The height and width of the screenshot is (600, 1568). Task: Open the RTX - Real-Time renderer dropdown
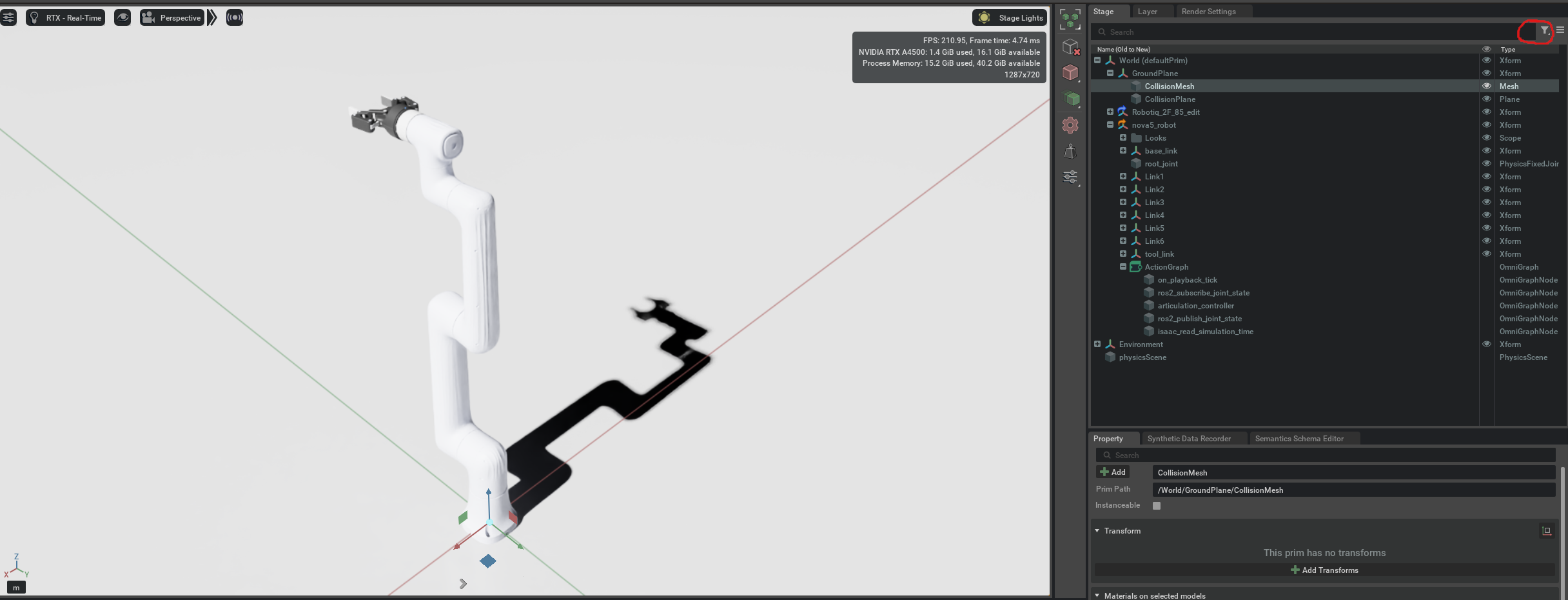tap(64, 17)
